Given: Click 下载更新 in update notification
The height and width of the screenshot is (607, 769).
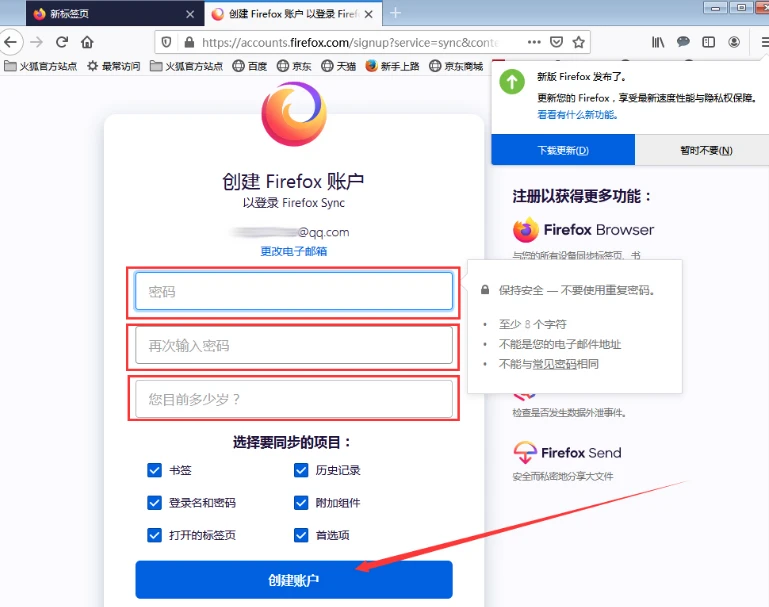Looking at the screenshot, I should (563, 150).
